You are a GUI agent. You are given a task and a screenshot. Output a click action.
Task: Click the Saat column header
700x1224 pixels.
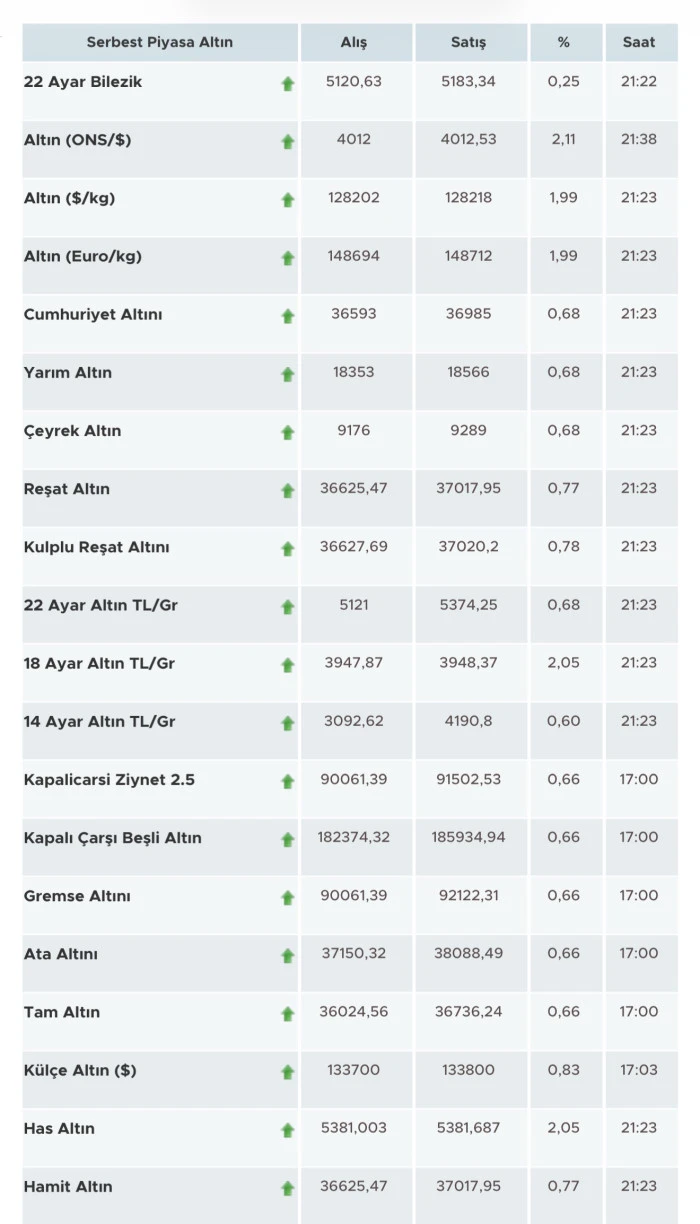639,43
